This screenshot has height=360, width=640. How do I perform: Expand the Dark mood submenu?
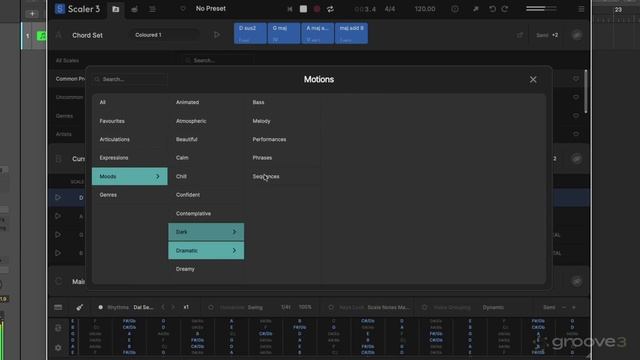pyautogui.click(x=206, y=232)
